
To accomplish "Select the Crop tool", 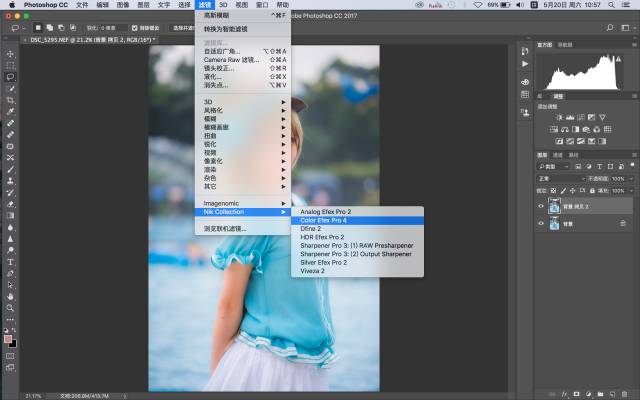I will tap(10, 100).
